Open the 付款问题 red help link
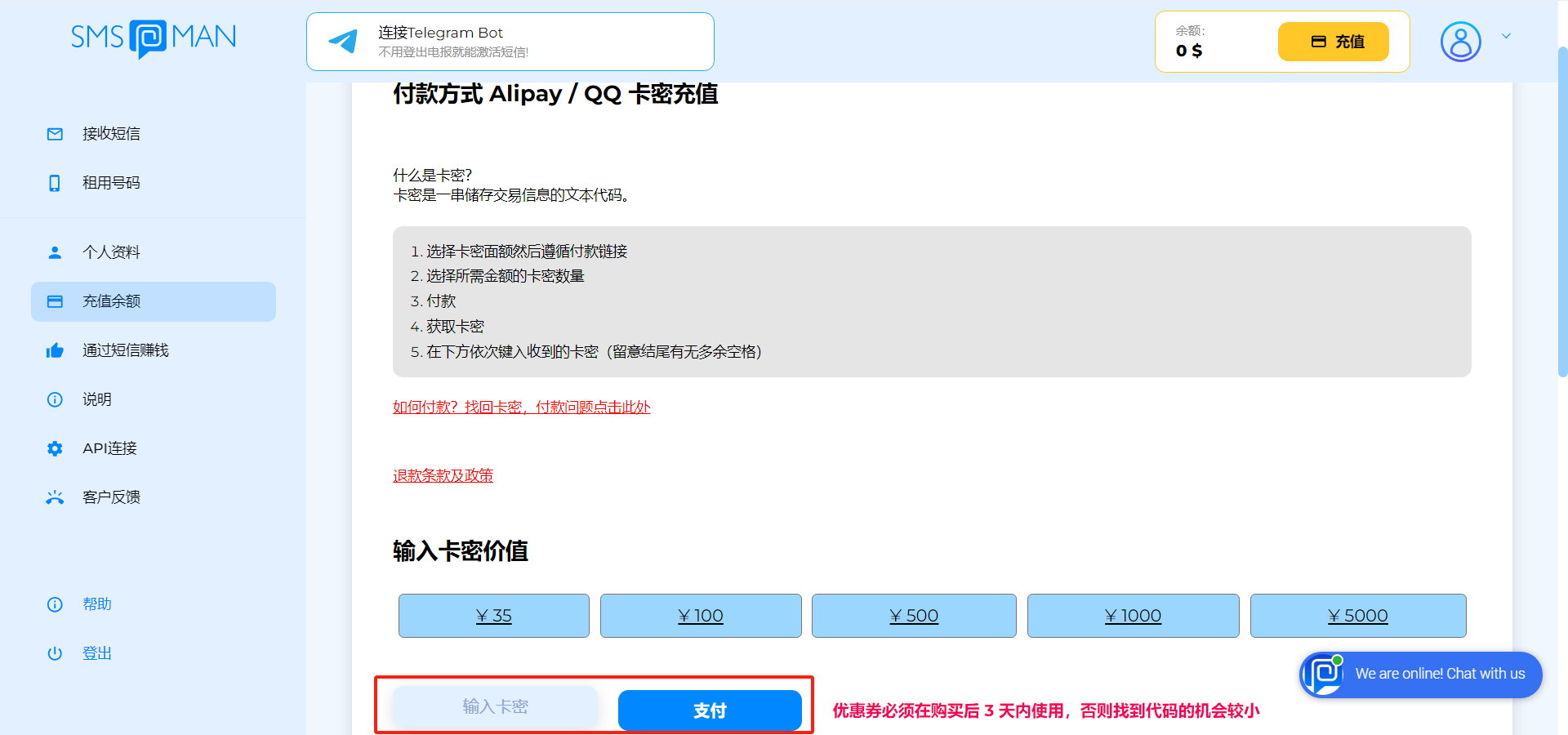Image resolution: width=1568 pixels, height=735 pixels. (521, 406)
